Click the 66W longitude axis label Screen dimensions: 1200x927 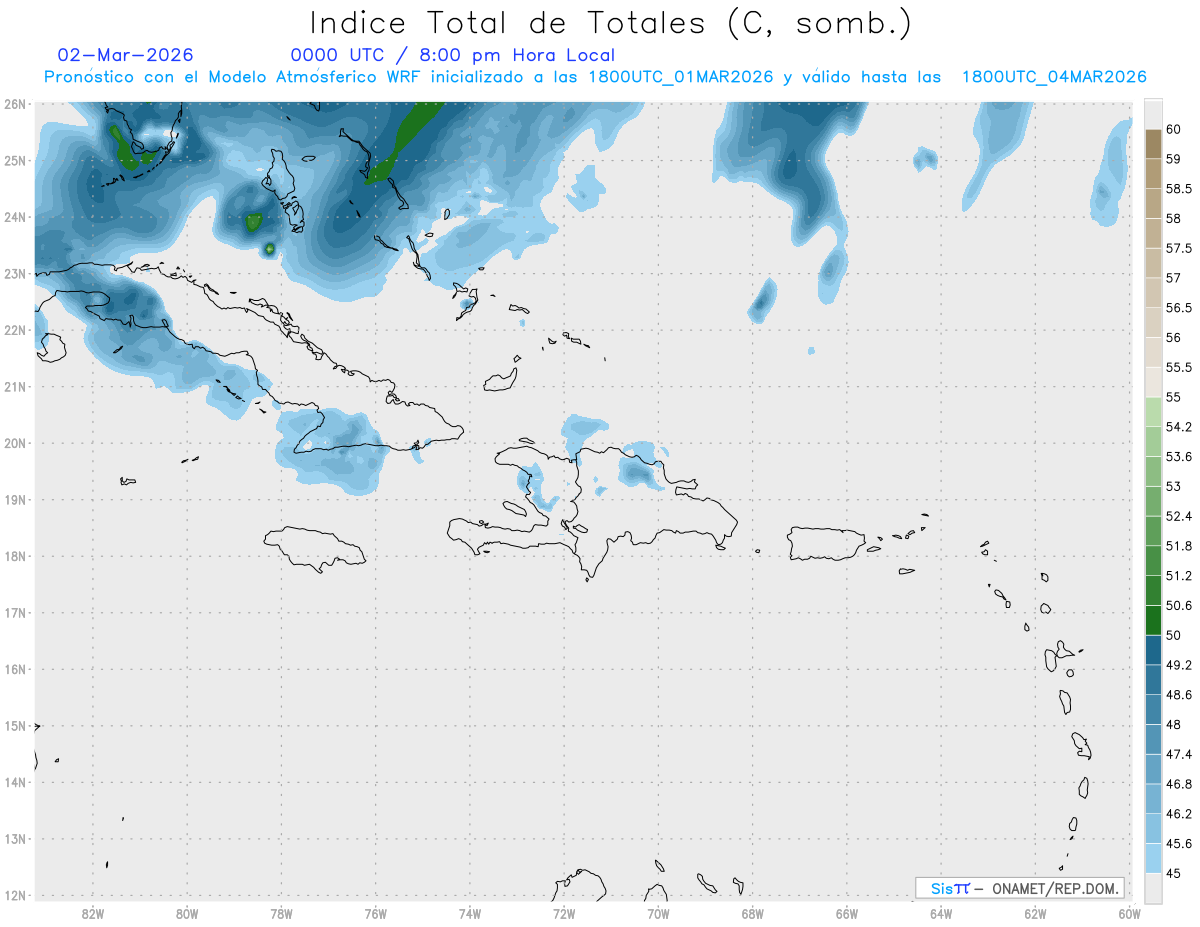[x=847, y=913]
